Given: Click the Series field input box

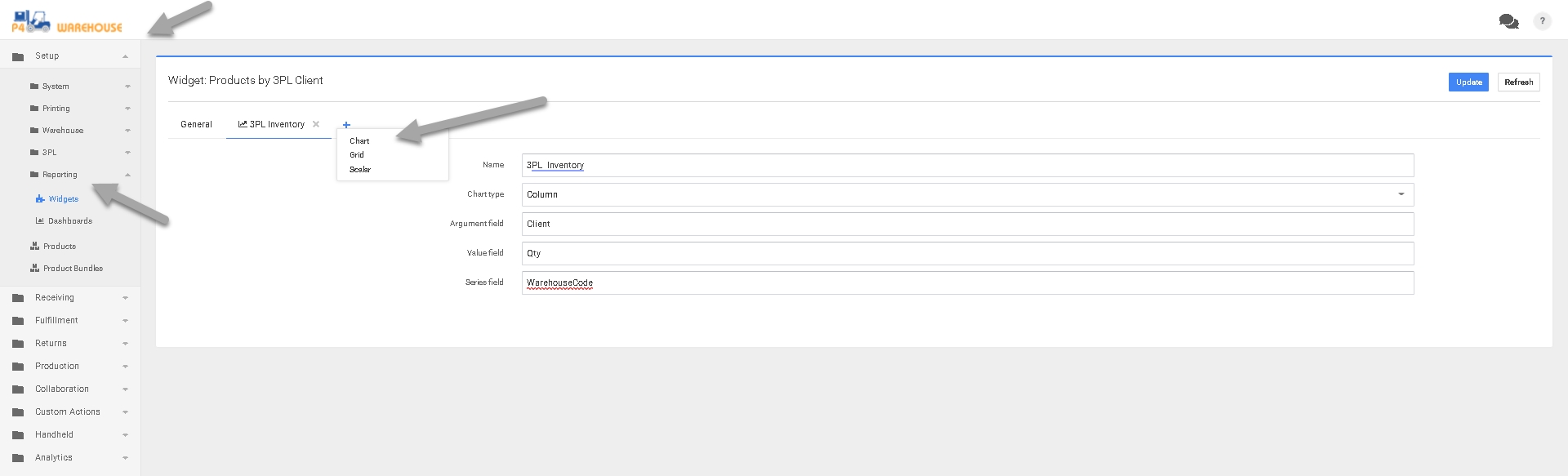Looking at the screenshot, I should pos(967,282).
